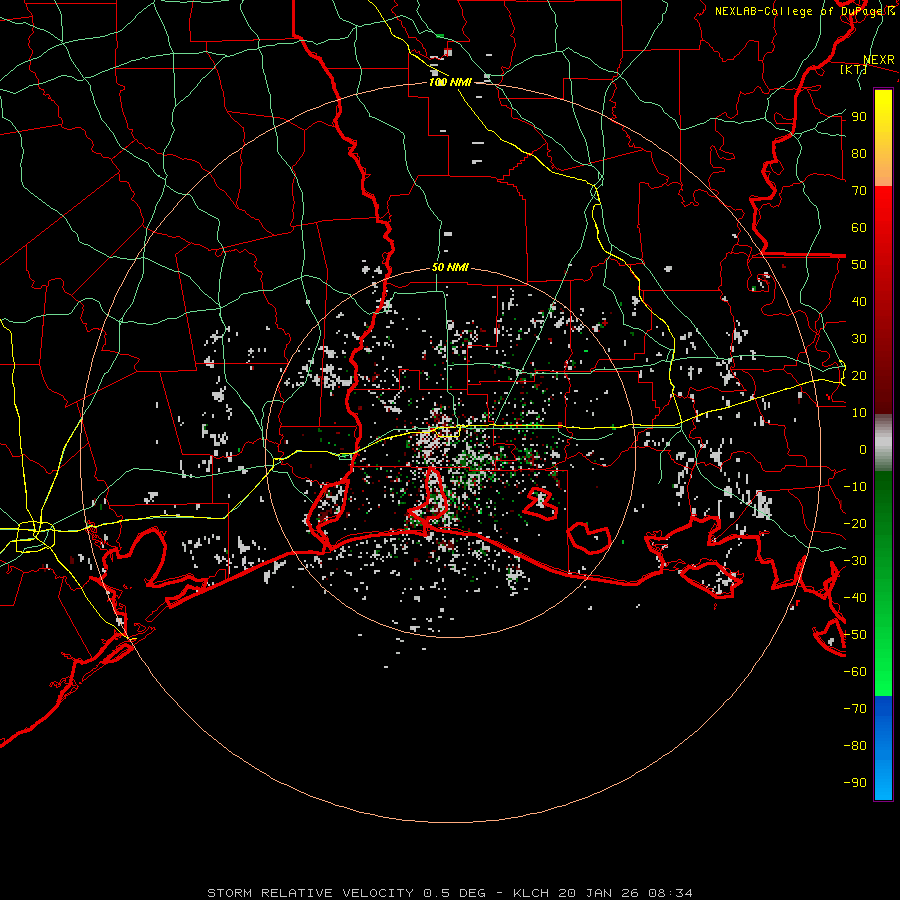
Task: Click the -40 value on velocity scale
Action: (855, 598)
